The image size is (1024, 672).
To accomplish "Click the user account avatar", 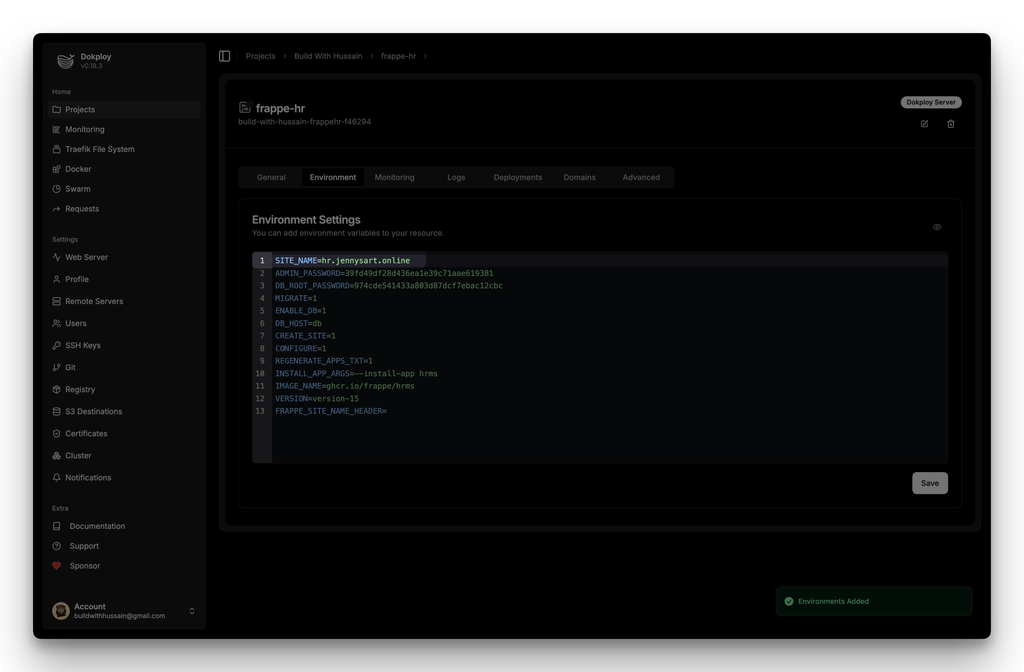I will click(61, 611).
